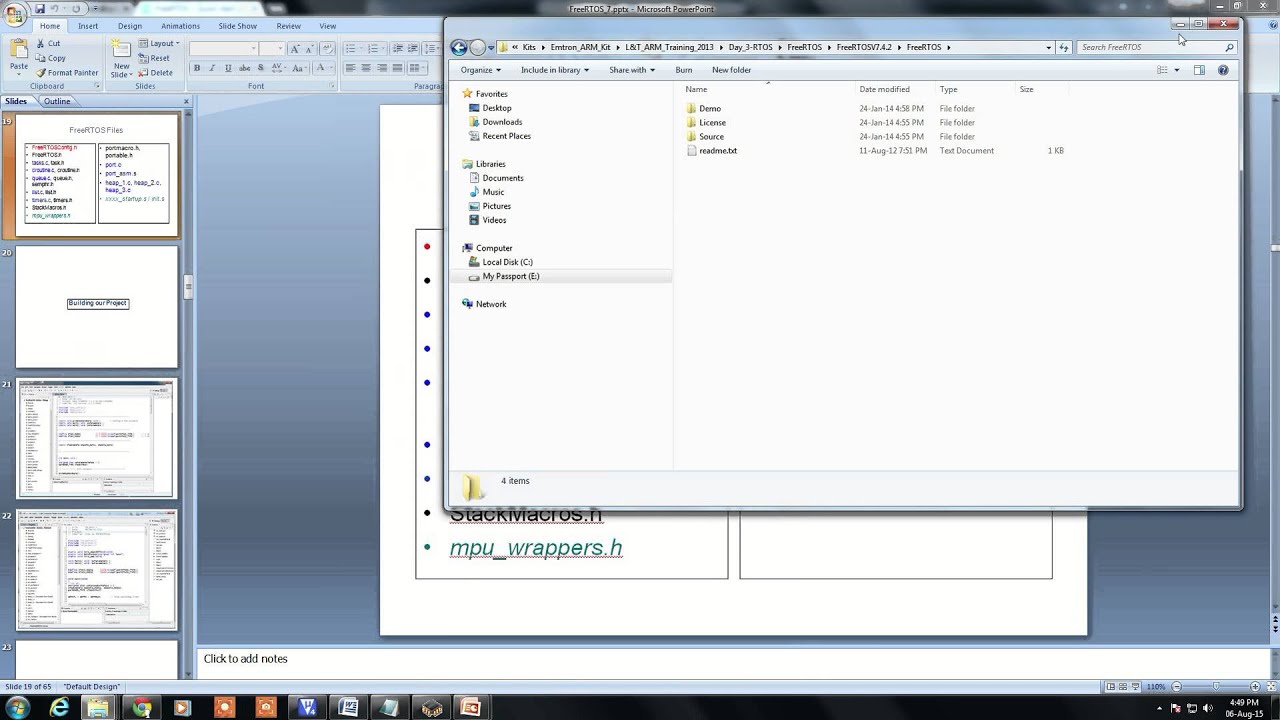The width and height of the screenshot is (1280, 720).
Task: Close the Slides/Outline pane
Action: (x=186, y=101)
